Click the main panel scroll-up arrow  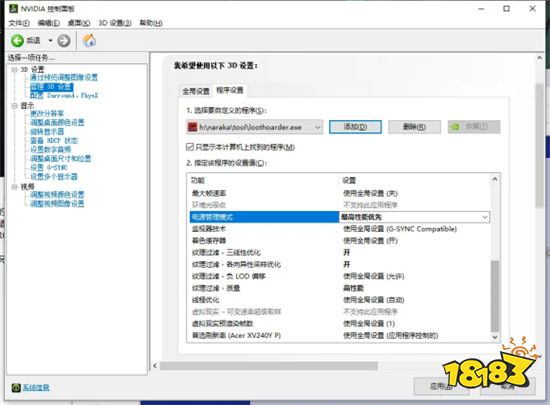(539, 58)
